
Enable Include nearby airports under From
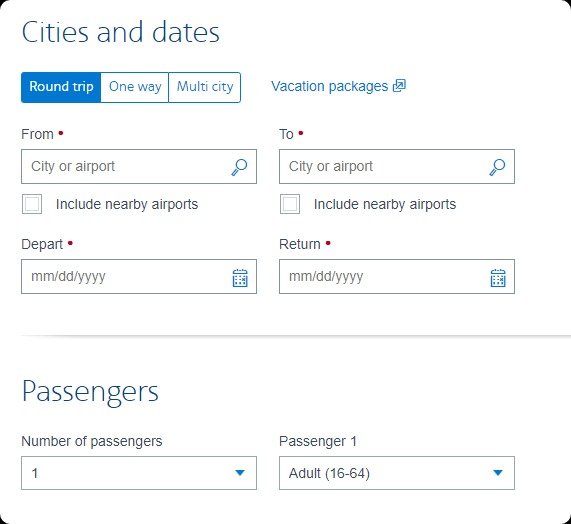pyautogui.click(x=32, y=204)
